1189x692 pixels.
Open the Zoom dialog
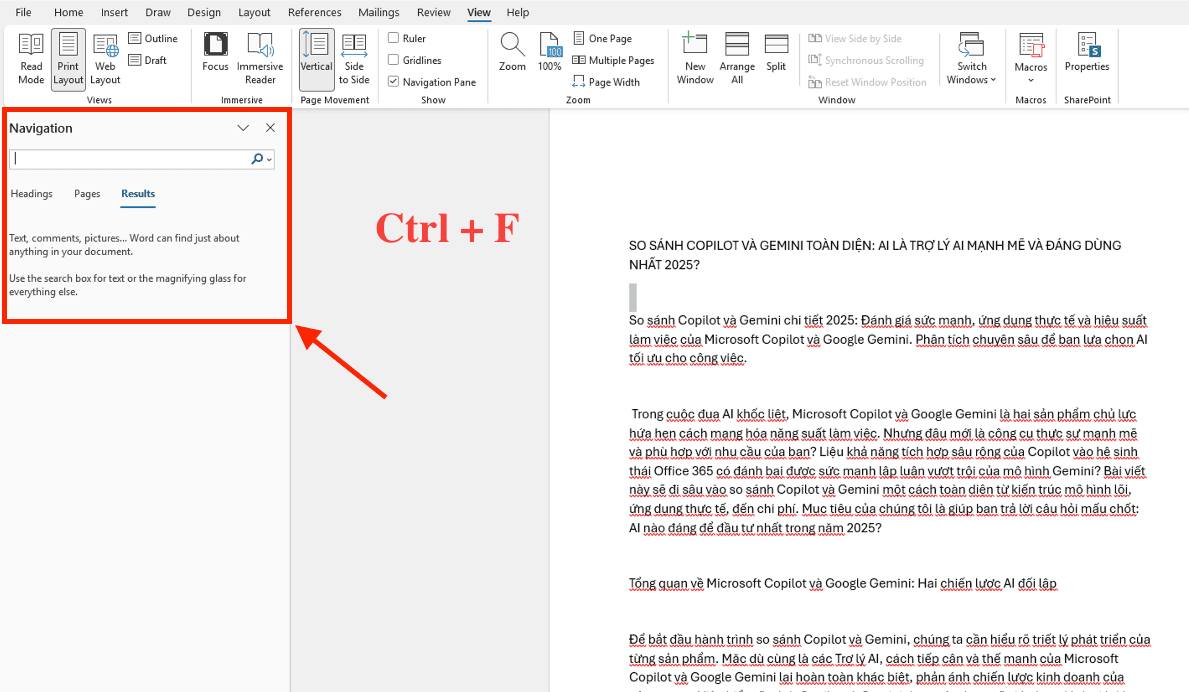512,53
